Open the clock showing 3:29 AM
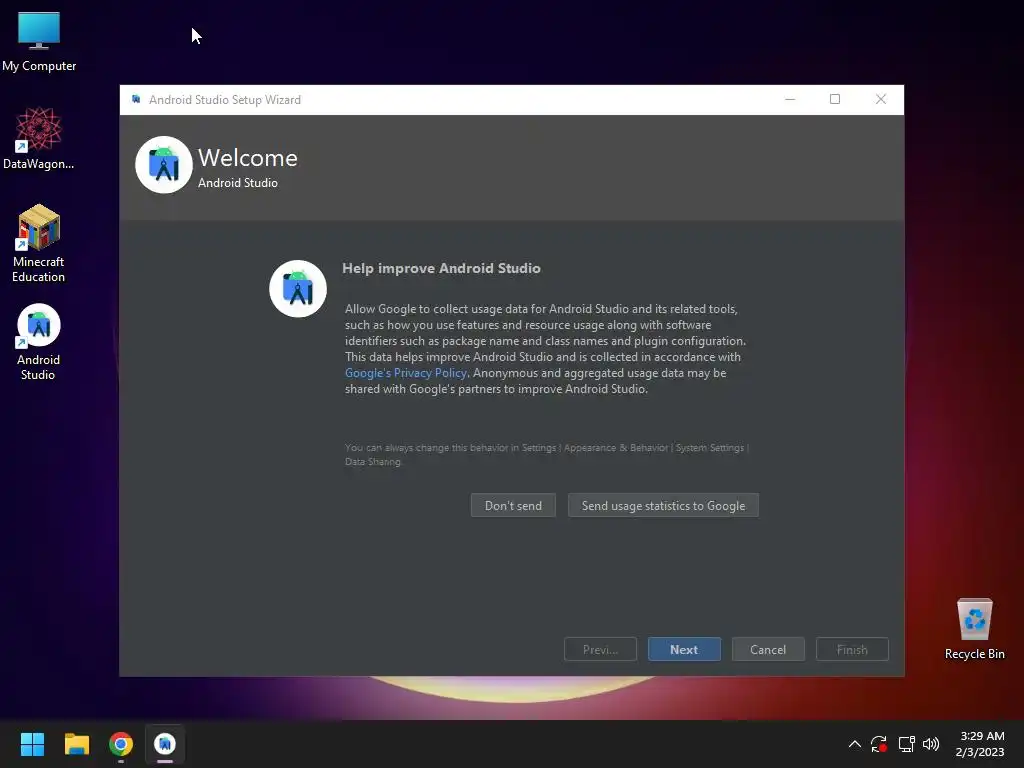1024x768 pixels. [980, 744]
